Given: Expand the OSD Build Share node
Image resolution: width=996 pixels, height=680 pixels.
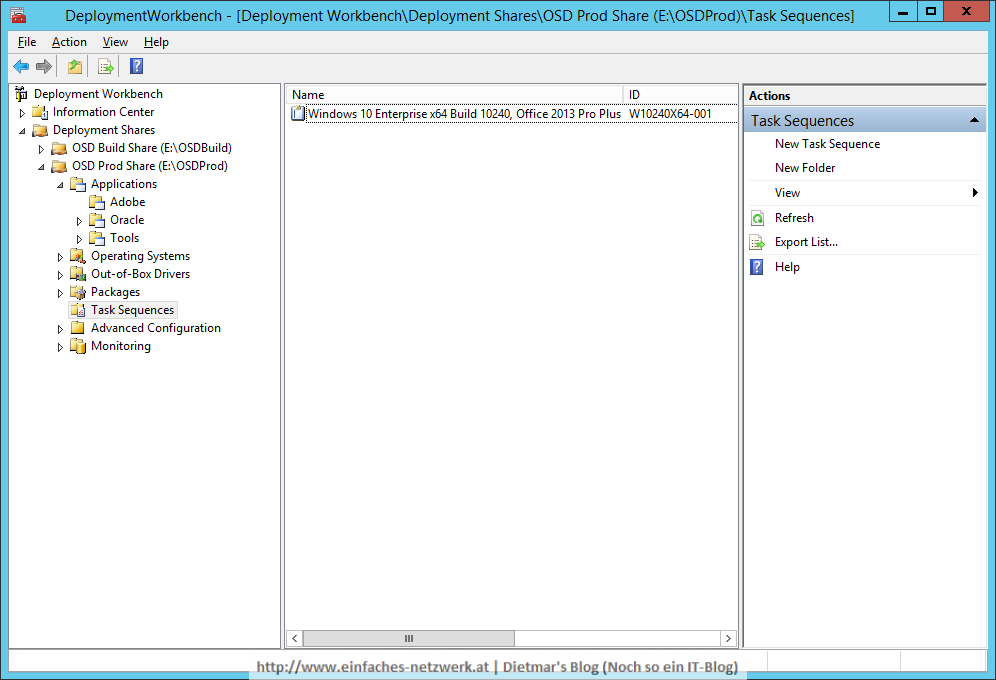Looking at the screenshot, I should point(41,149).
